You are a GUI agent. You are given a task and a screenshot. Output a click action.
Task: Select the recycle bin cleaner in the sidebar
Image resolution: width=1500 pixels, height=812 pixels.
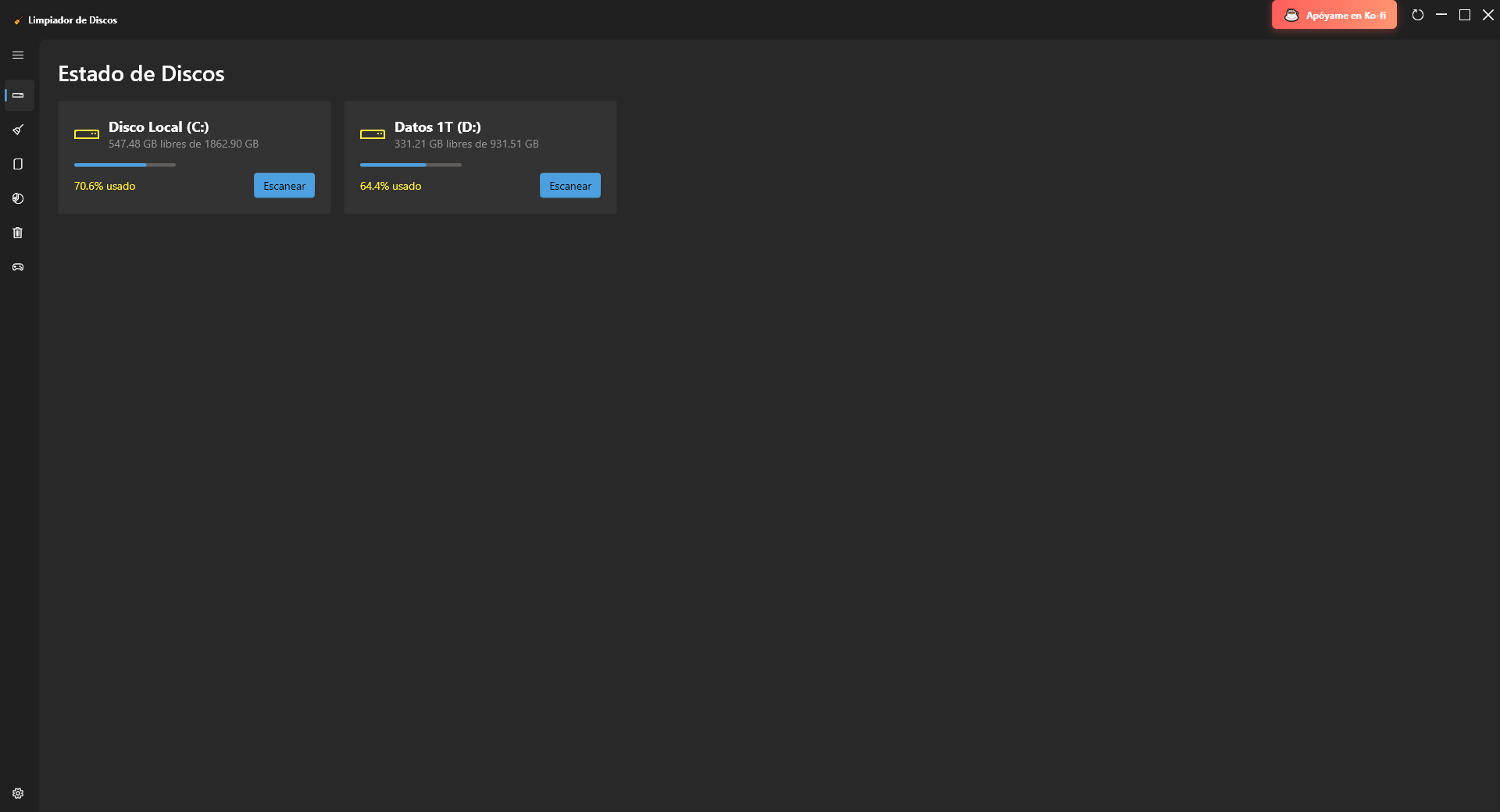18,233
